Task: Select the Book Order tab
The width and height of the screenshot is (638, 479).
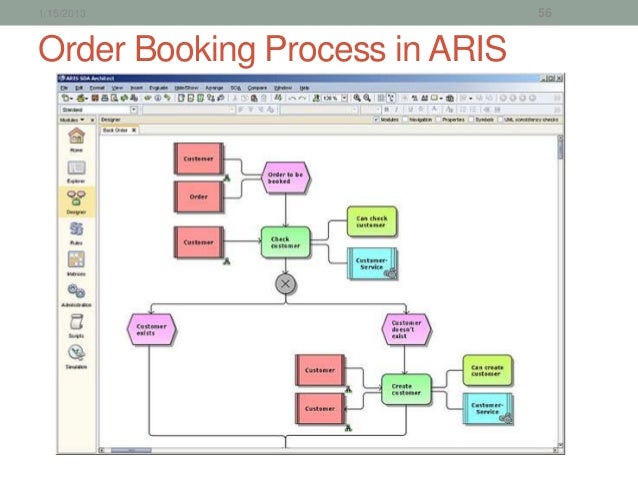Action: point(115,130)
